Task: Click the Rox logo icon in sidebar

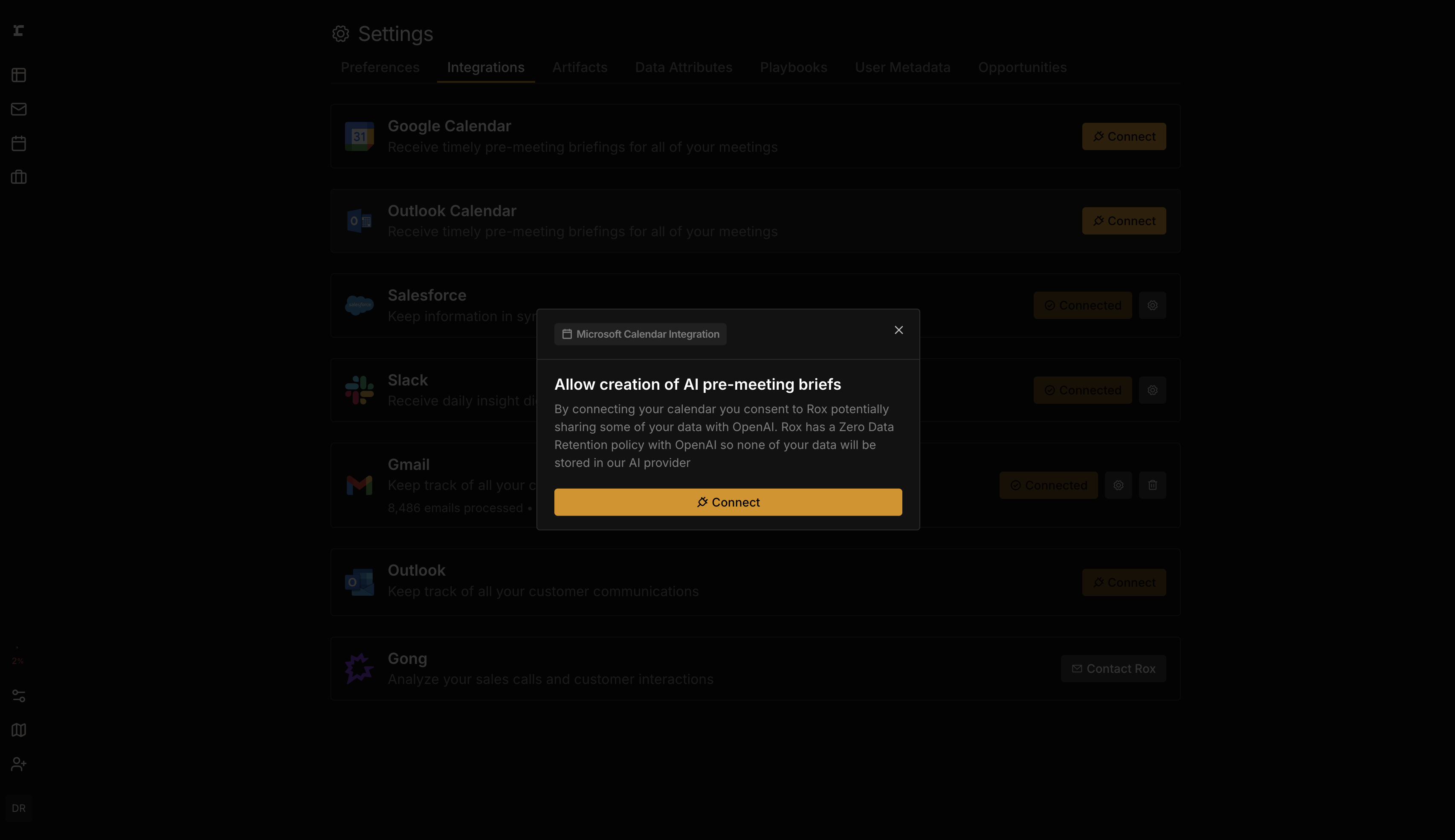Action: coord(18,31)
